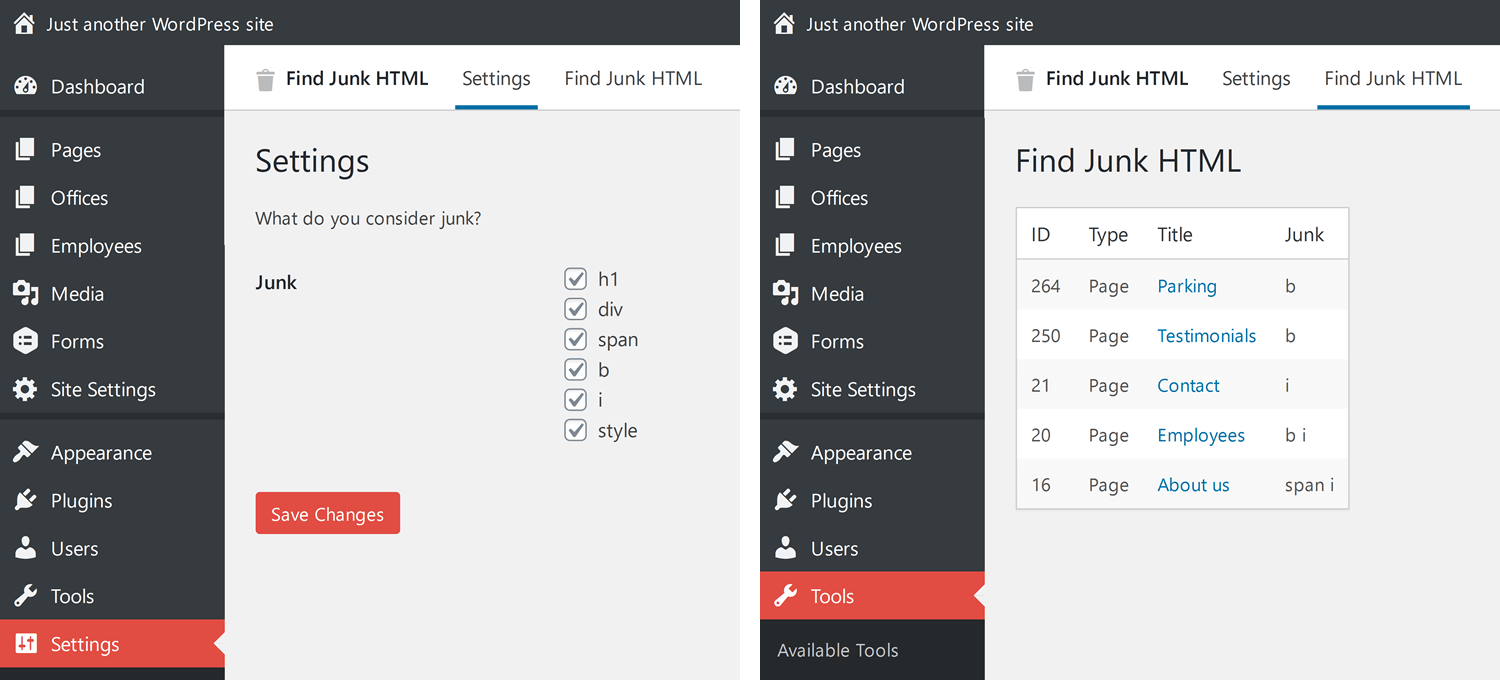
Task: Open the Parking page link
Action: coord(1187,286)
